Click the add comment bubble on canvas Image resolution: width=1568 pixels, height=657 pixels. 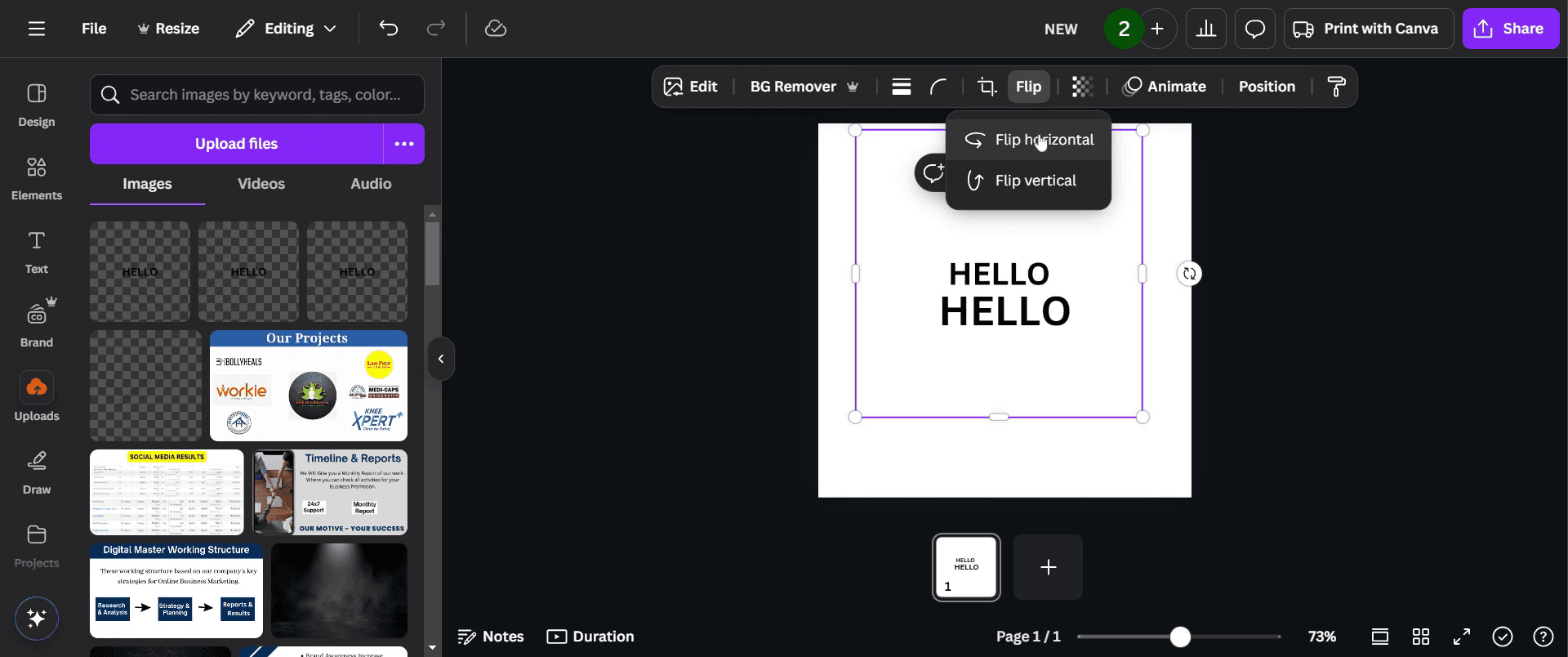[x=931, y=172]
